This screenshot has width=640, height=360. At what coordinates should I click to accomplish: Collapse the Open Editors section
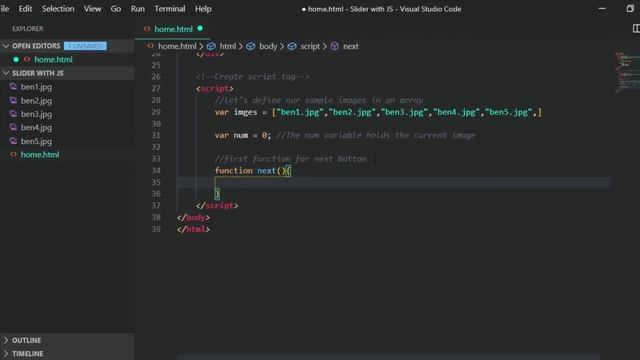pyautogui.click(x=6, y=46)
